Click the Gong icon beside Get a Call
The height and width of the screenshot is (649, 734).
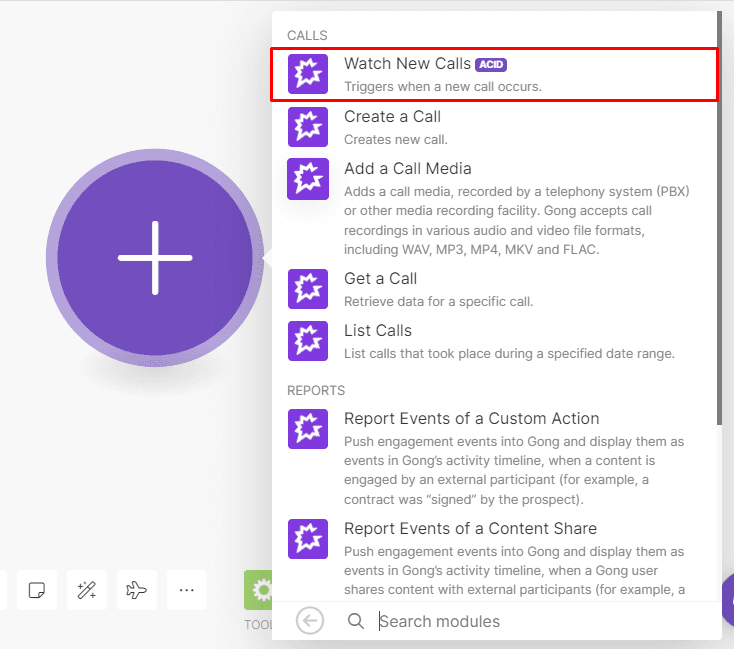307,289
